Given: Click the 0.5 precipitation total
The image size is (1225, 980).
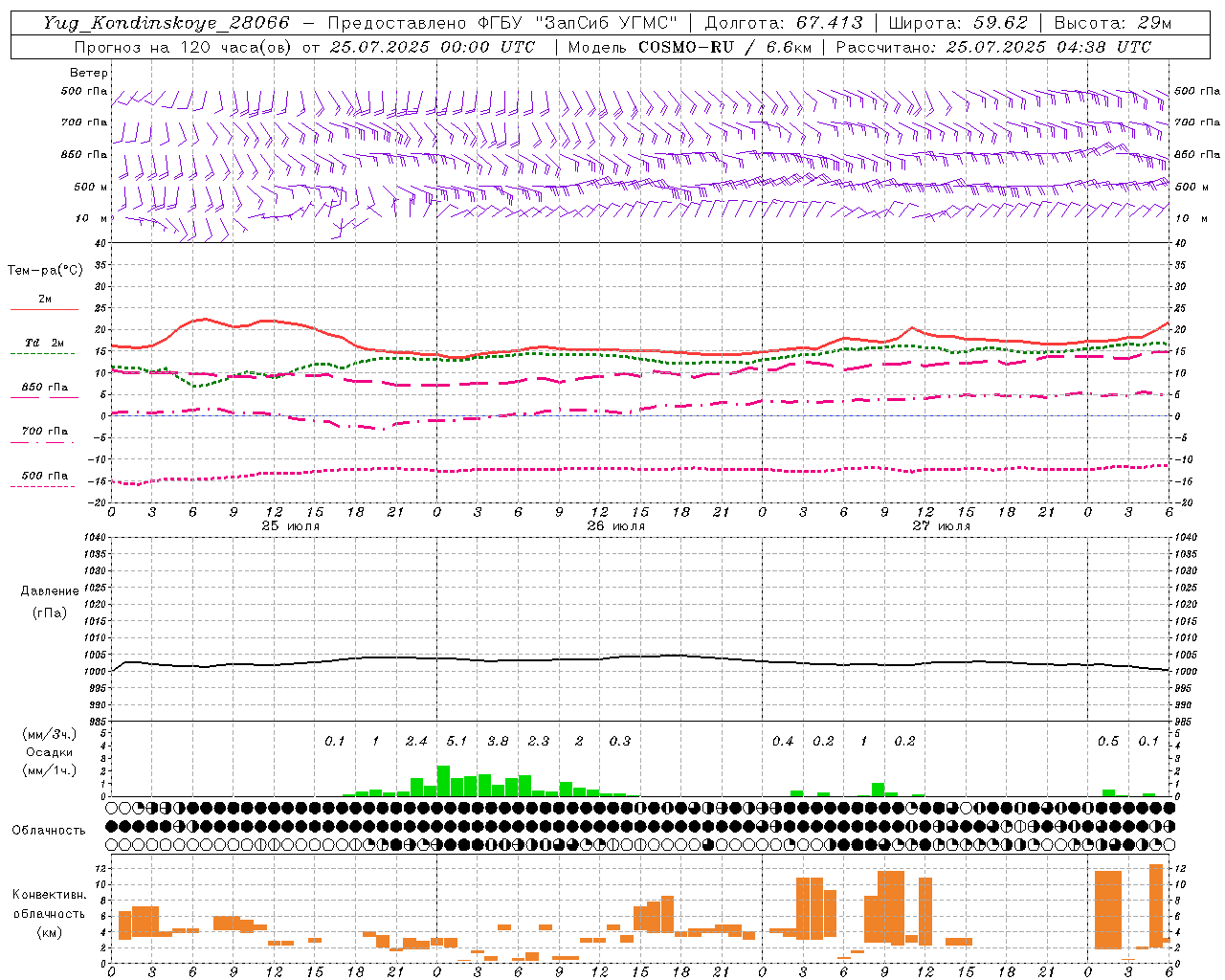Looking at the screenshot, I should click(1108, 742).
